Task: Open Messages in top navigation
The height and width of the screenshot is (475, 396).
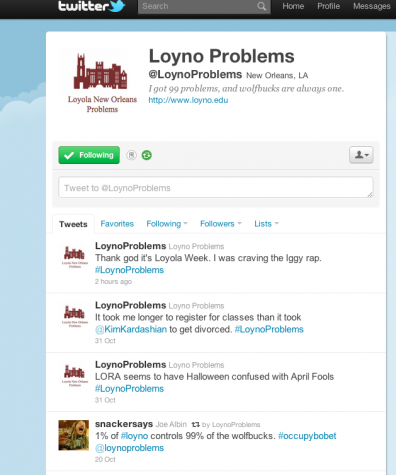Action: pyautogui.click(x=372, y=6)
